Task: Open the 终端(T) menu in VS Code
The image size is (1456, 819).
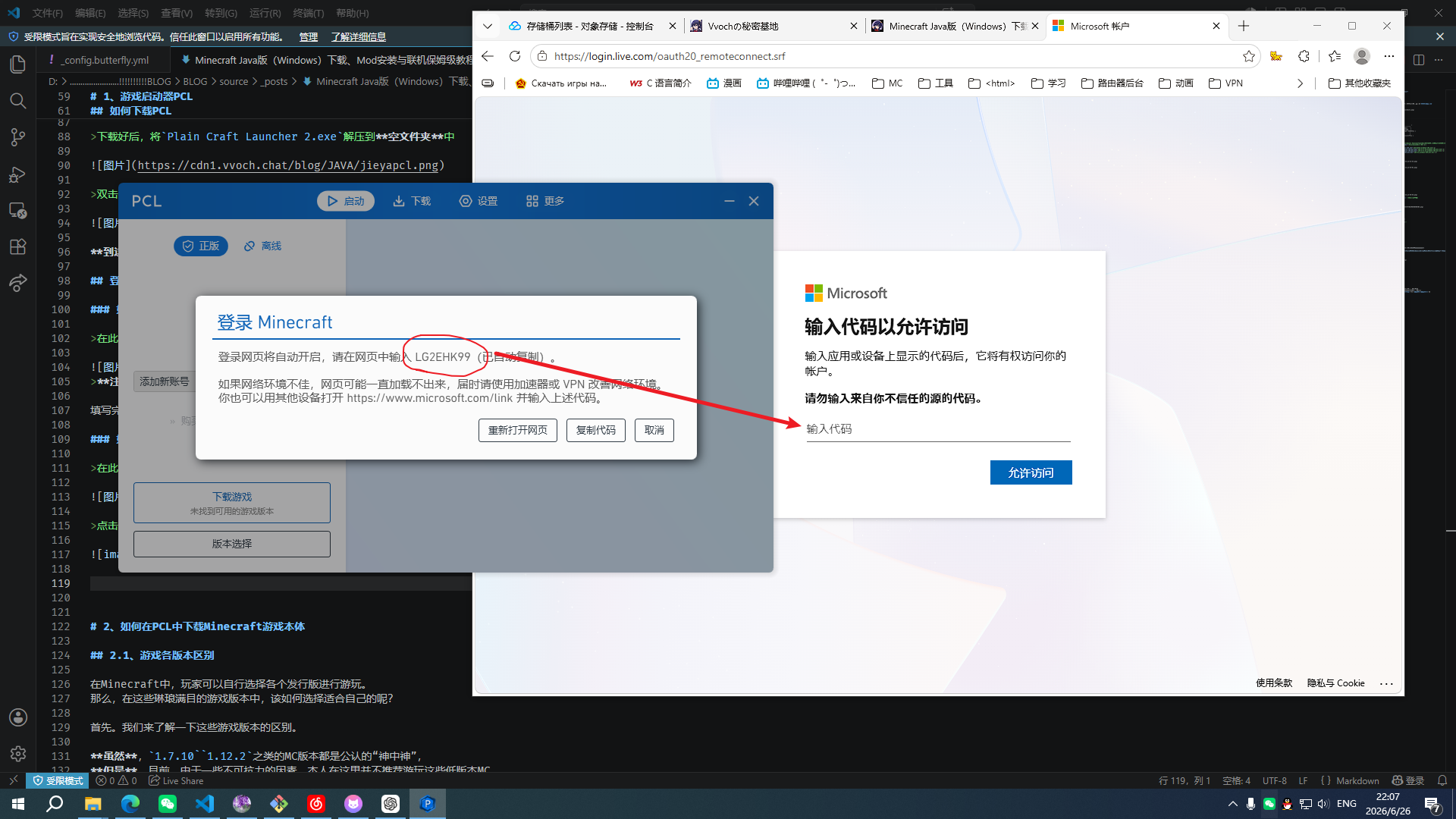Action: 309,13
